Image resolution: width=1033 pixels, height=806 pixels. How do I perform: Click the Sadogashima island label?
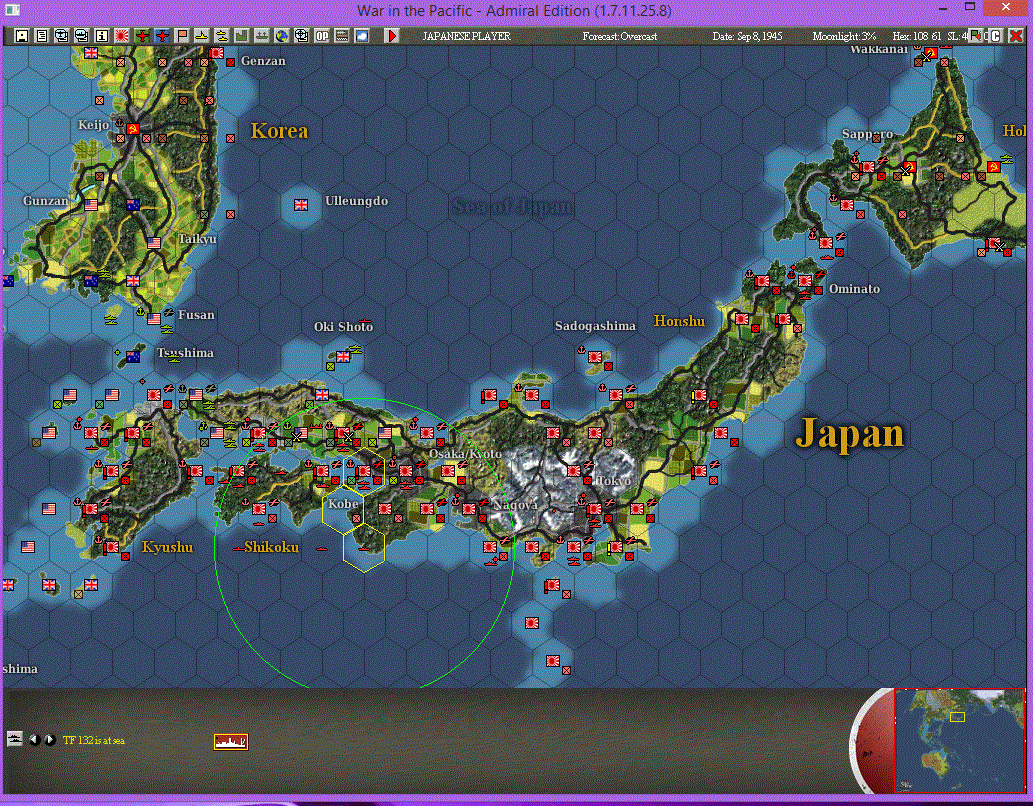[x=595, y=326]
